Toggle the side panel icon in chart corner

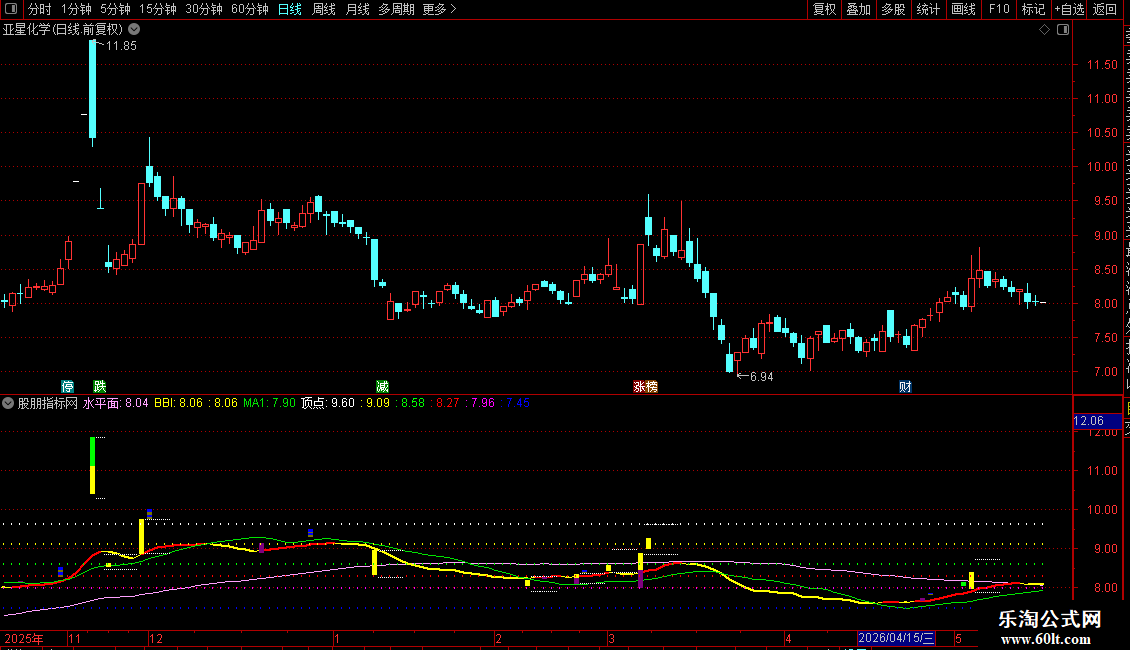click(x=1063, y=30)
